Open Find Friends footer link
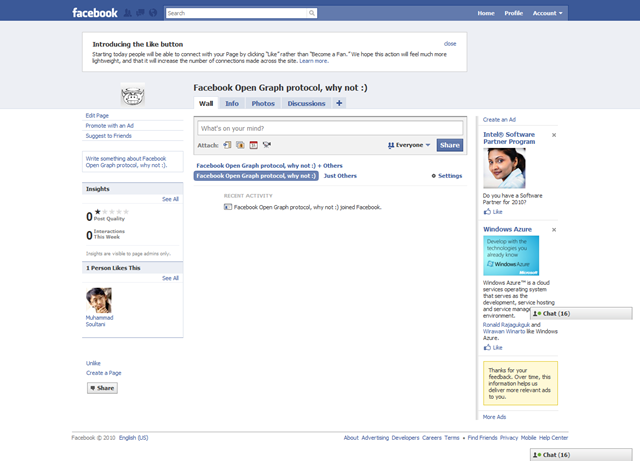640x461 pixels. (x=482, y=438)
